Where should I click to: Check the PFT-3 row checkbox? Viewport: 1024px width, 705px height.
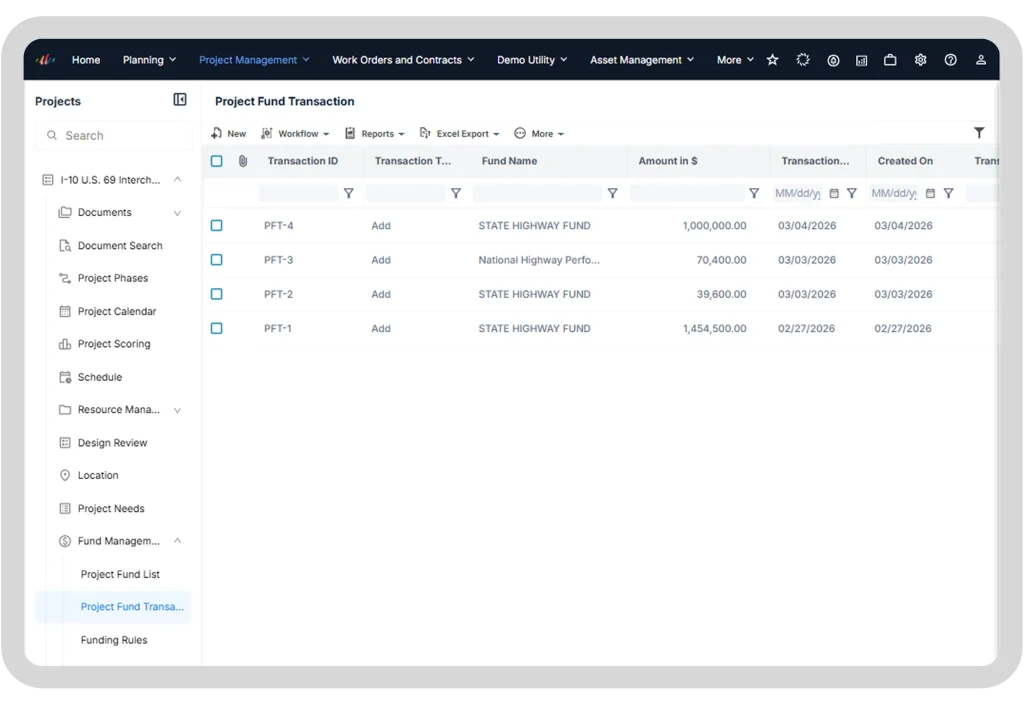tap(217, 260)
